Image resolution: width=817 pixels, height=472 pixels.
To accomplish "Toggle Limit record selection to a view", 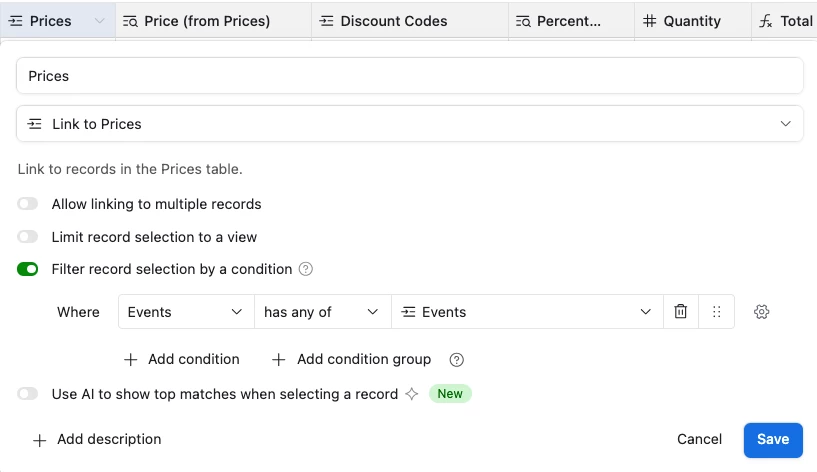I will click(28, 237).
